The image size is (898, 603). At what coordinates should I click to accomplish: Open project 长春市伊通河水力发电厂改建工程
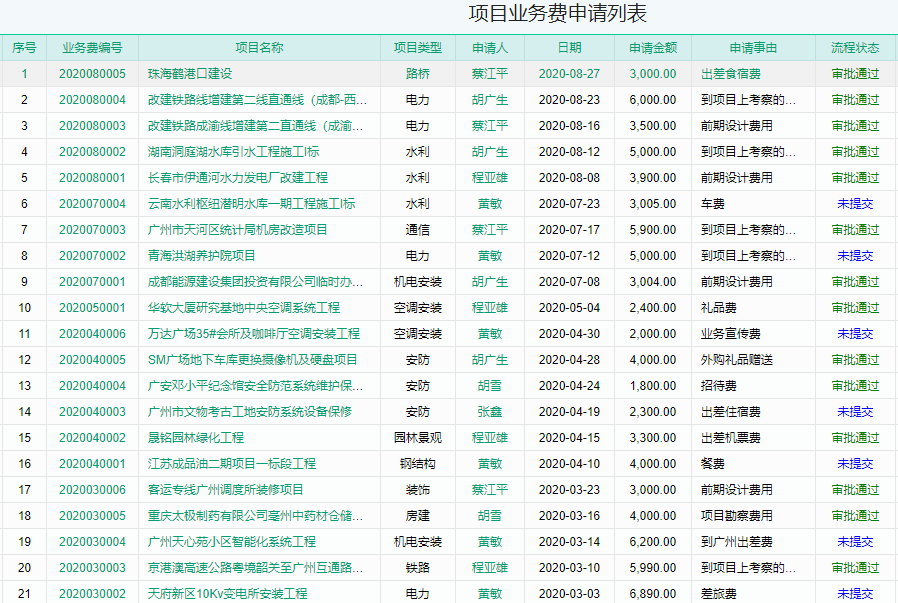tap(238, 178)
